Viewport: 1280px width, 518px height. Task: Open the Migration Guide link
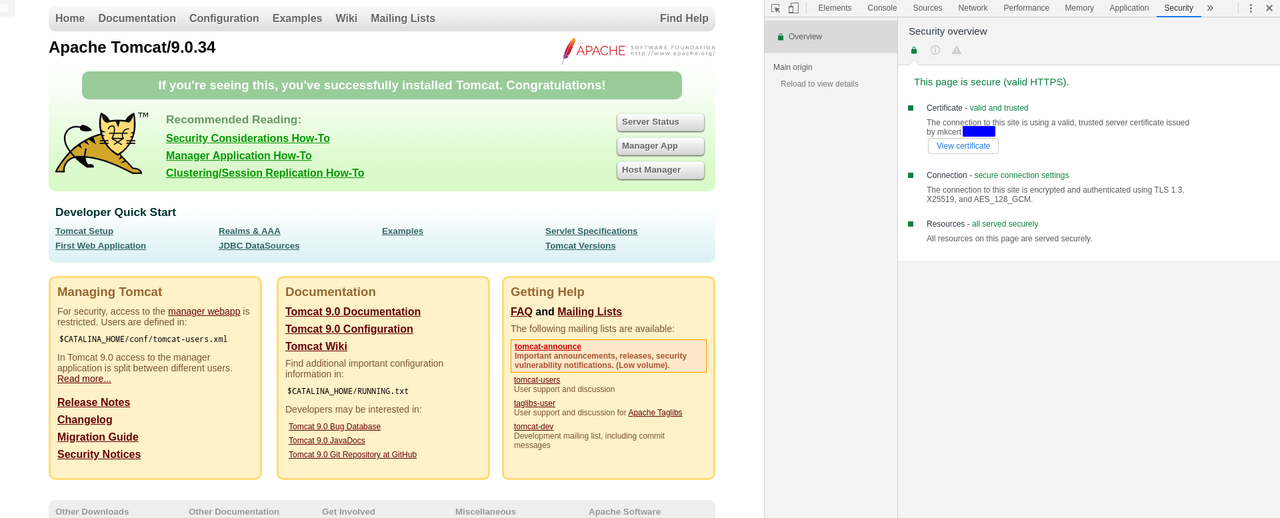coord(97,437)
